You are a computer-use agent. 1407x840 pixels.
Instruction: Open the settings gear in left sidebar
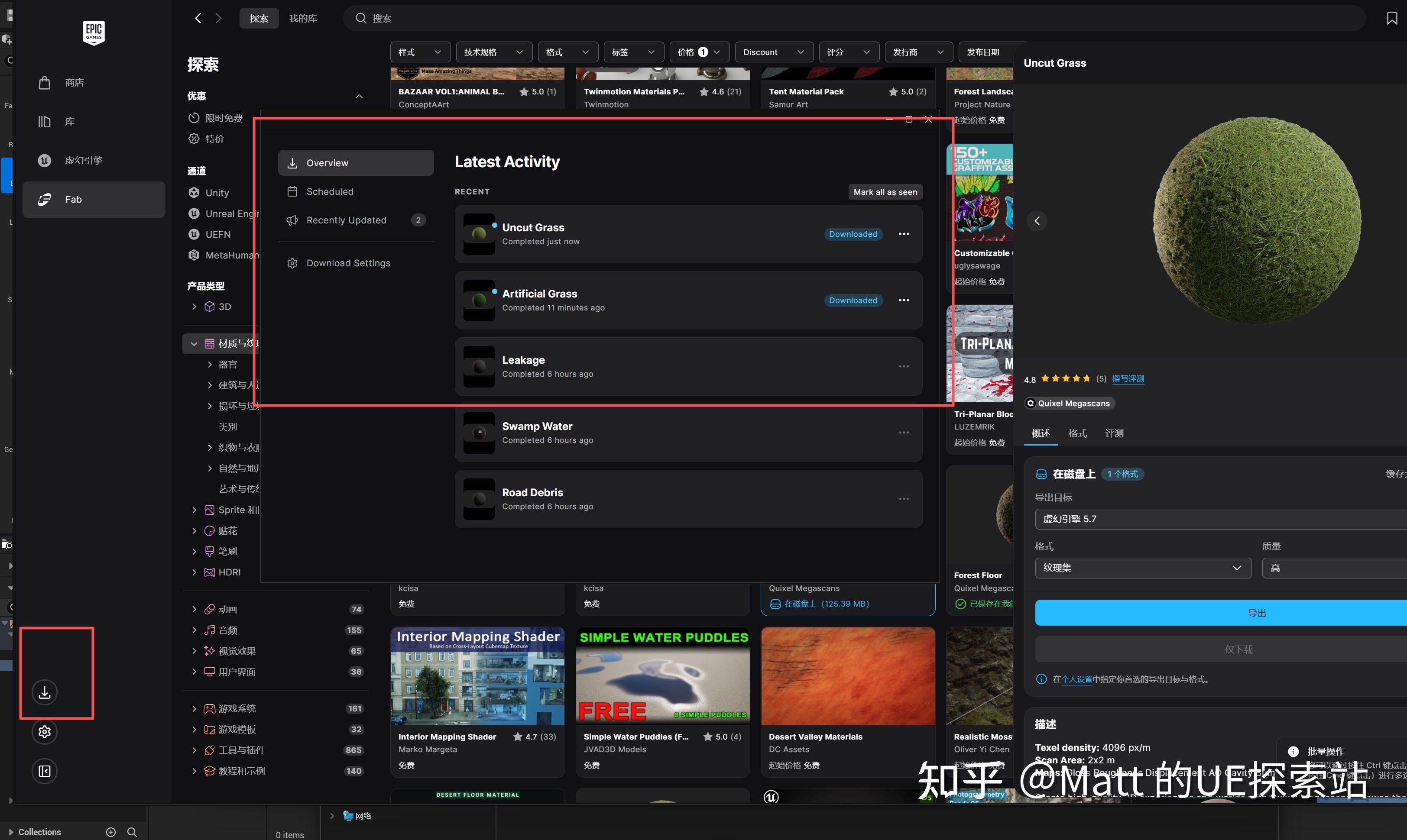pyautogui.click(x=45, y=732)
